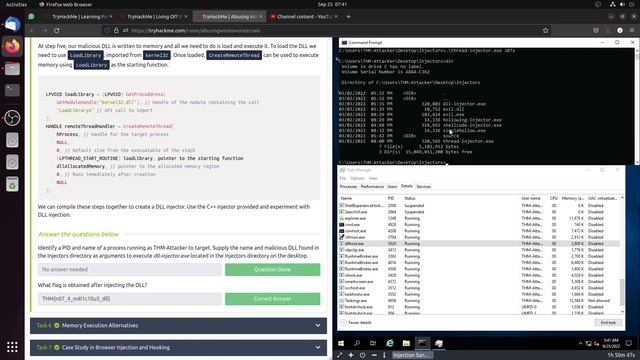Click the flag answer input field
Screen dimensions: 640x360
[x=130, y=299]
